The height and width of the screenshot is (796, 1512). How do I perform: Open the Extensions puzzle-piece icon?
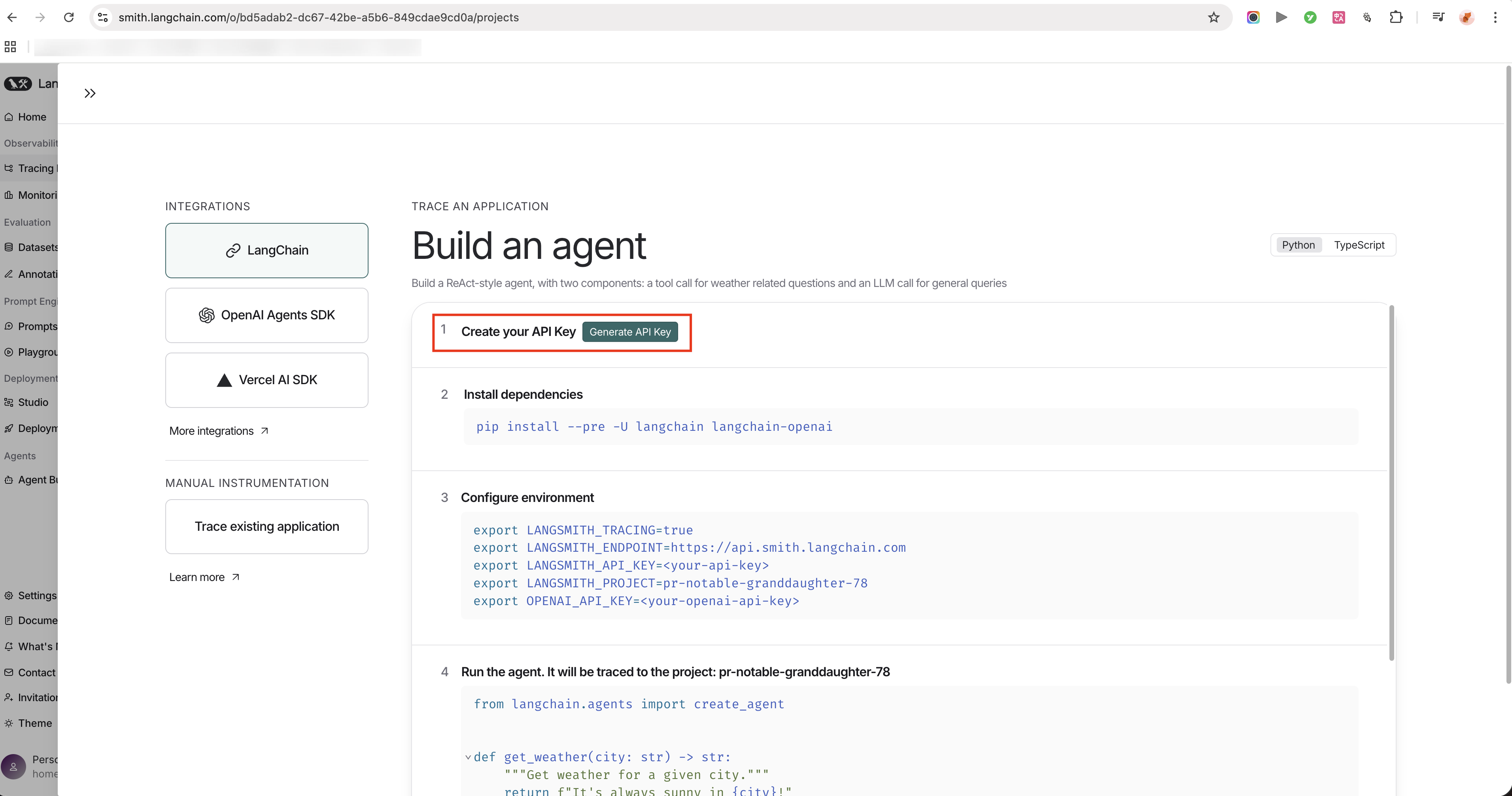1397,18
